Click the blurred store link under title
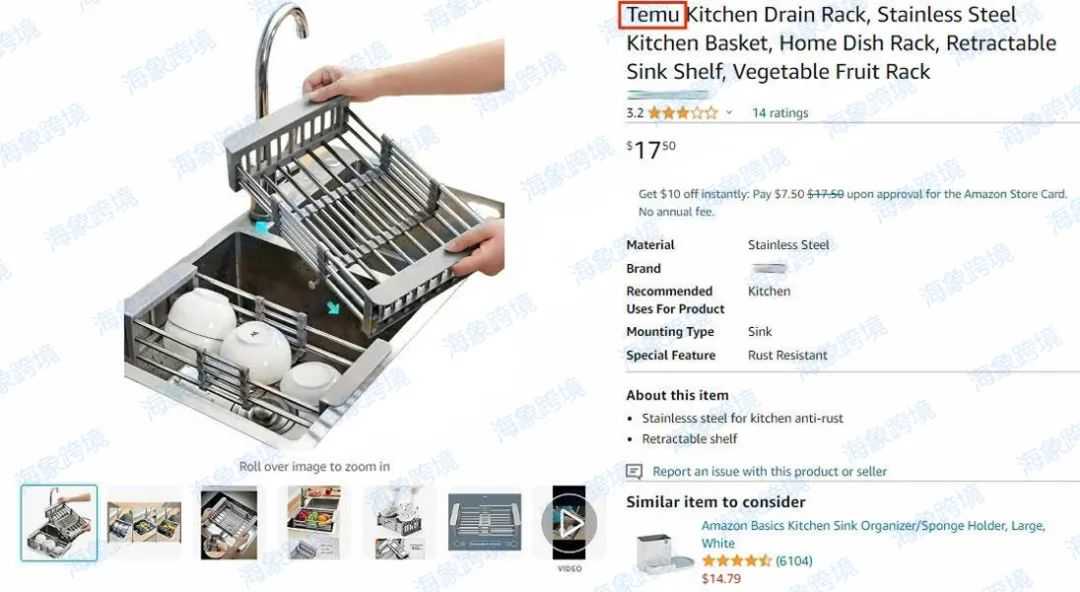Image resolution: width=1080 pixels, height=592 pixels. [x=667, y=95]
